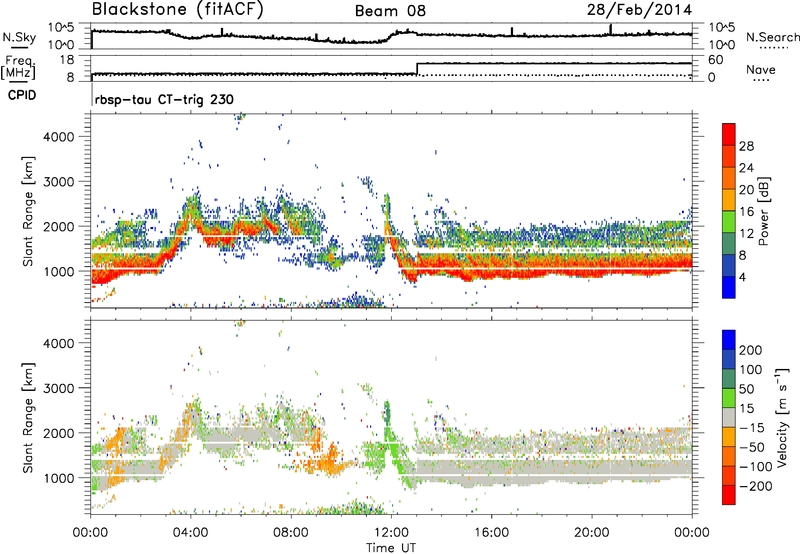Click the '3000' tick in the velocity panel
This screenshot has width=800, height=554.
(58, 388)
